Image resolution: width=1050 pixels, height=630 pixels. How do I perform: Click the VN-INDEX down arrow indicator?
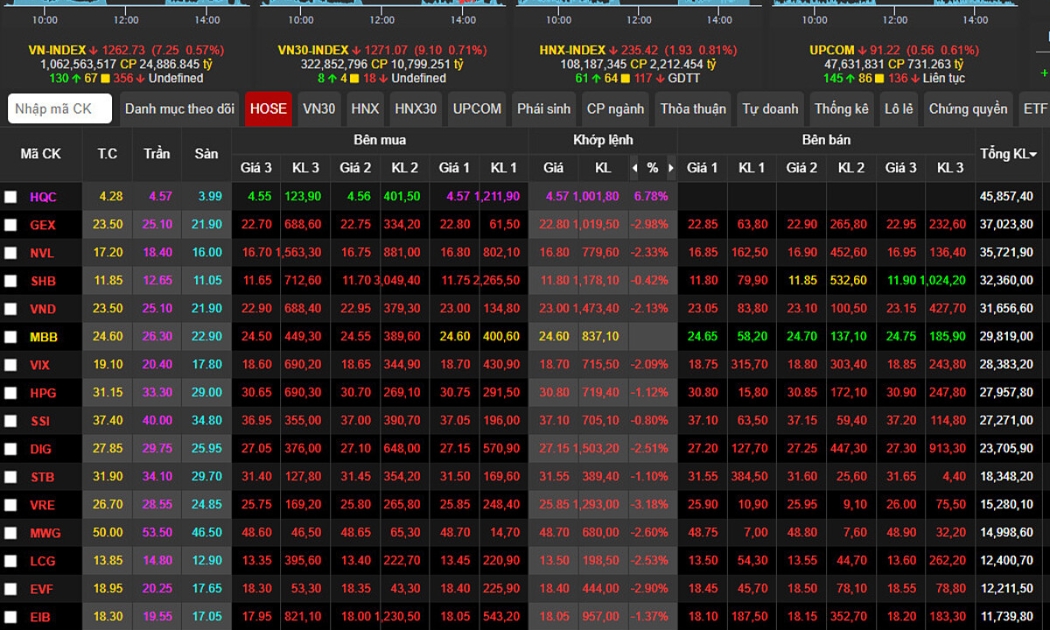tap(94, 50)
